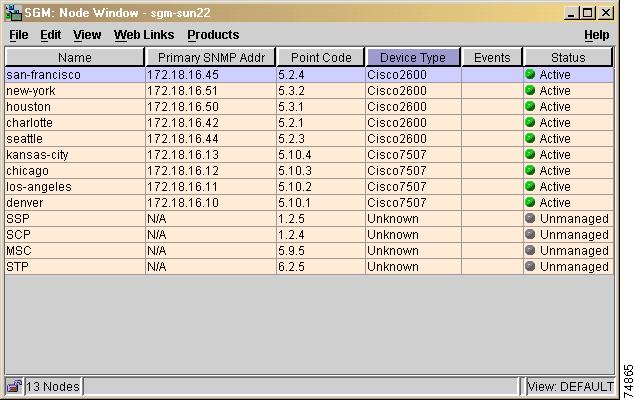Screen dimensions: 635x400
Task: Select the STP node name
Action: coord(17,267)
